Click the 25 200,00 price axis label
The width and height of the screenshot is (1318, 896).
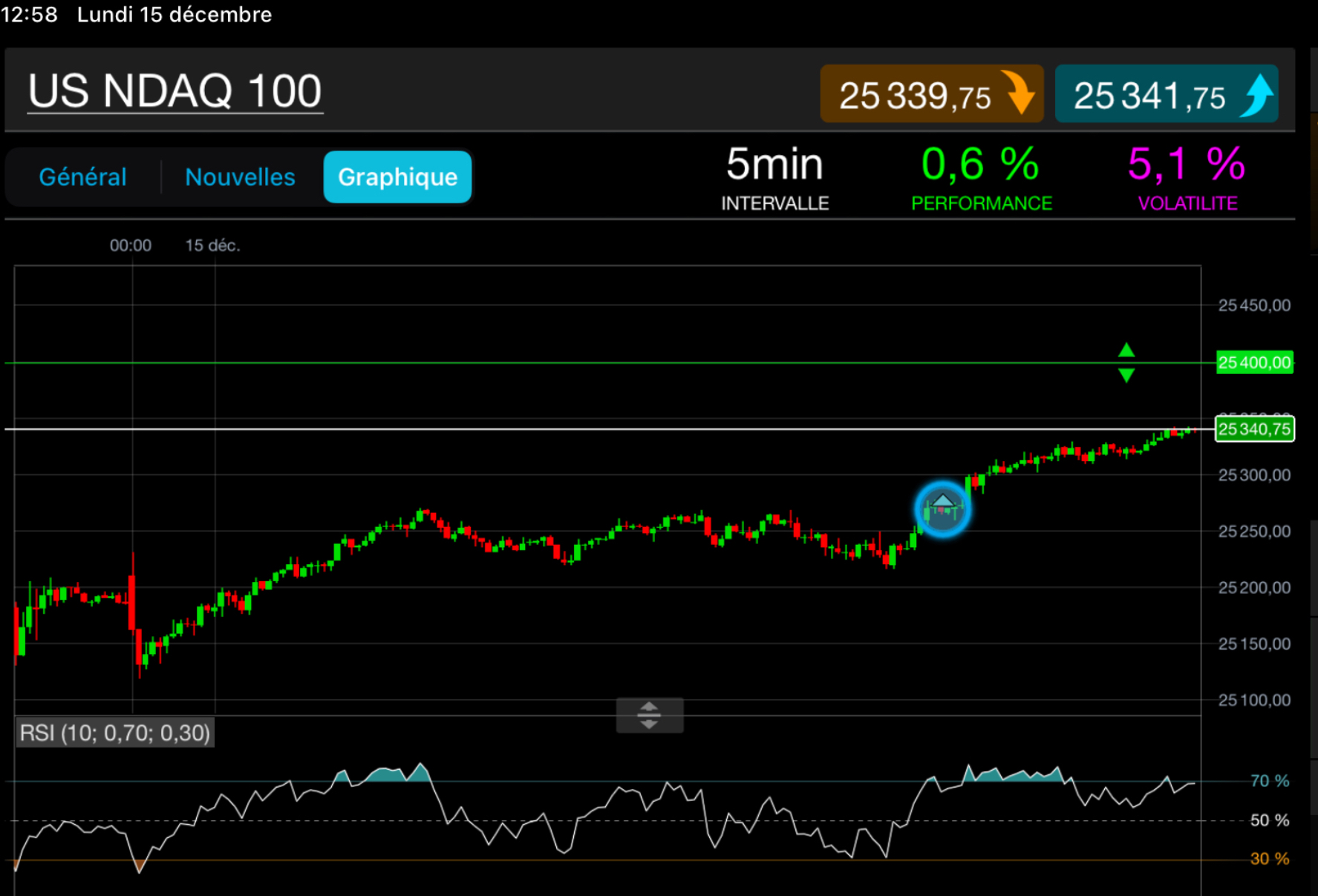tap(1255, 588)
